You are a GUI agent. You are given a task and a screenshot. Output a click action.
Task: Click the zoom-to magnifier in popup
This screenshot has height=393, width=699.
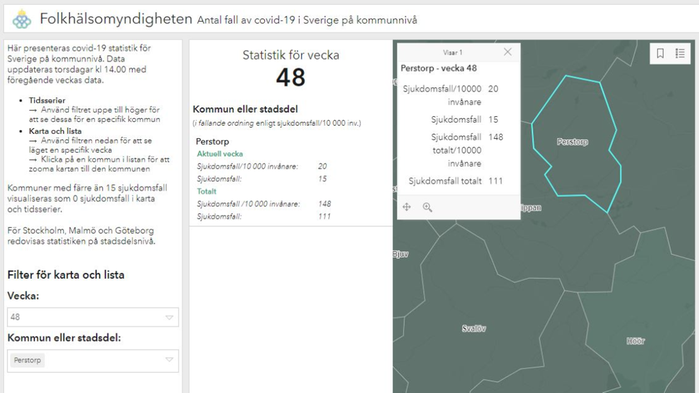point(427,207)
